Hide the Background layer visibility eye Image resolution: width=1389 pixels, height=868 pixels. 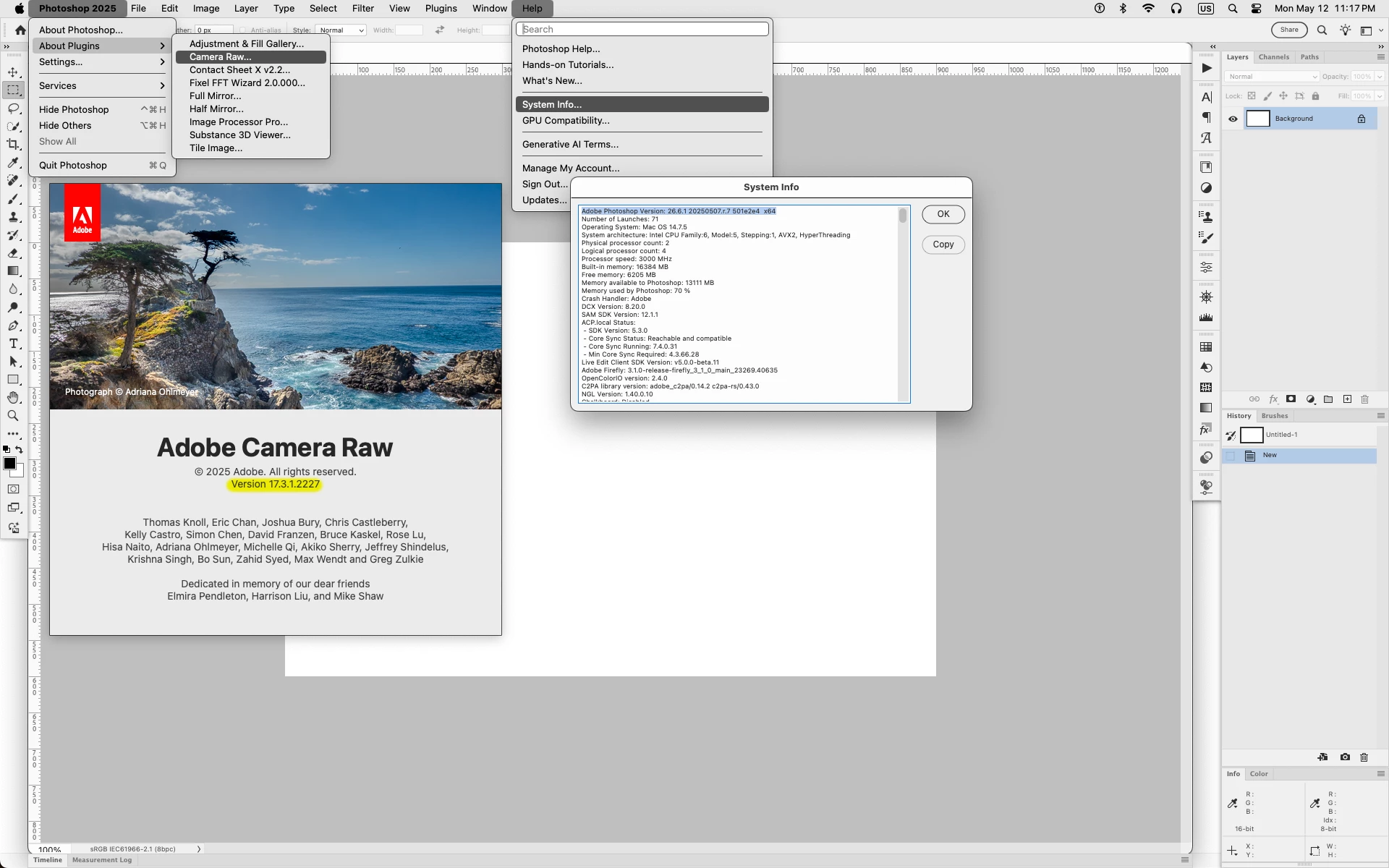(x=1233, y=119)
